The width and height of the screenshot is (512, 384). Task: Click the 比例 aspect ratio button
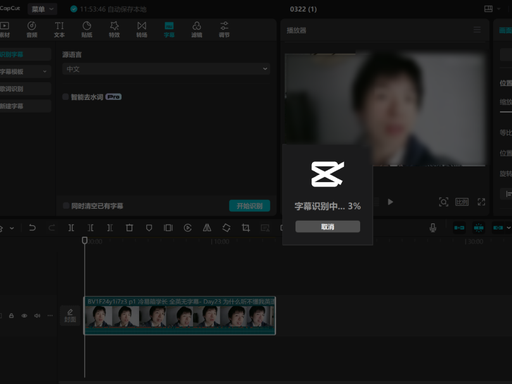click(x=462, y=202)
